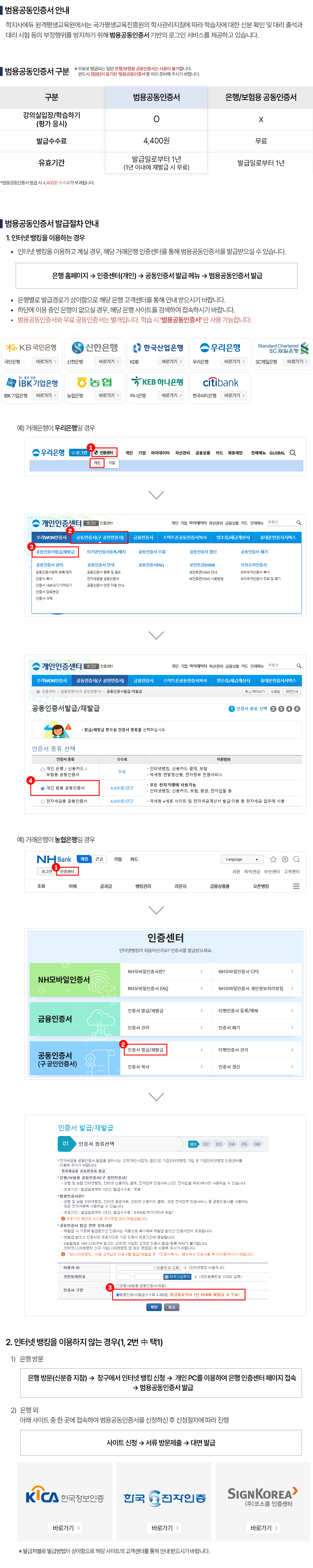Click 오픈뱅킹 in NH Bank menu bar
This screenshot has height=1568, width=313.
click(x=261, y=886)
